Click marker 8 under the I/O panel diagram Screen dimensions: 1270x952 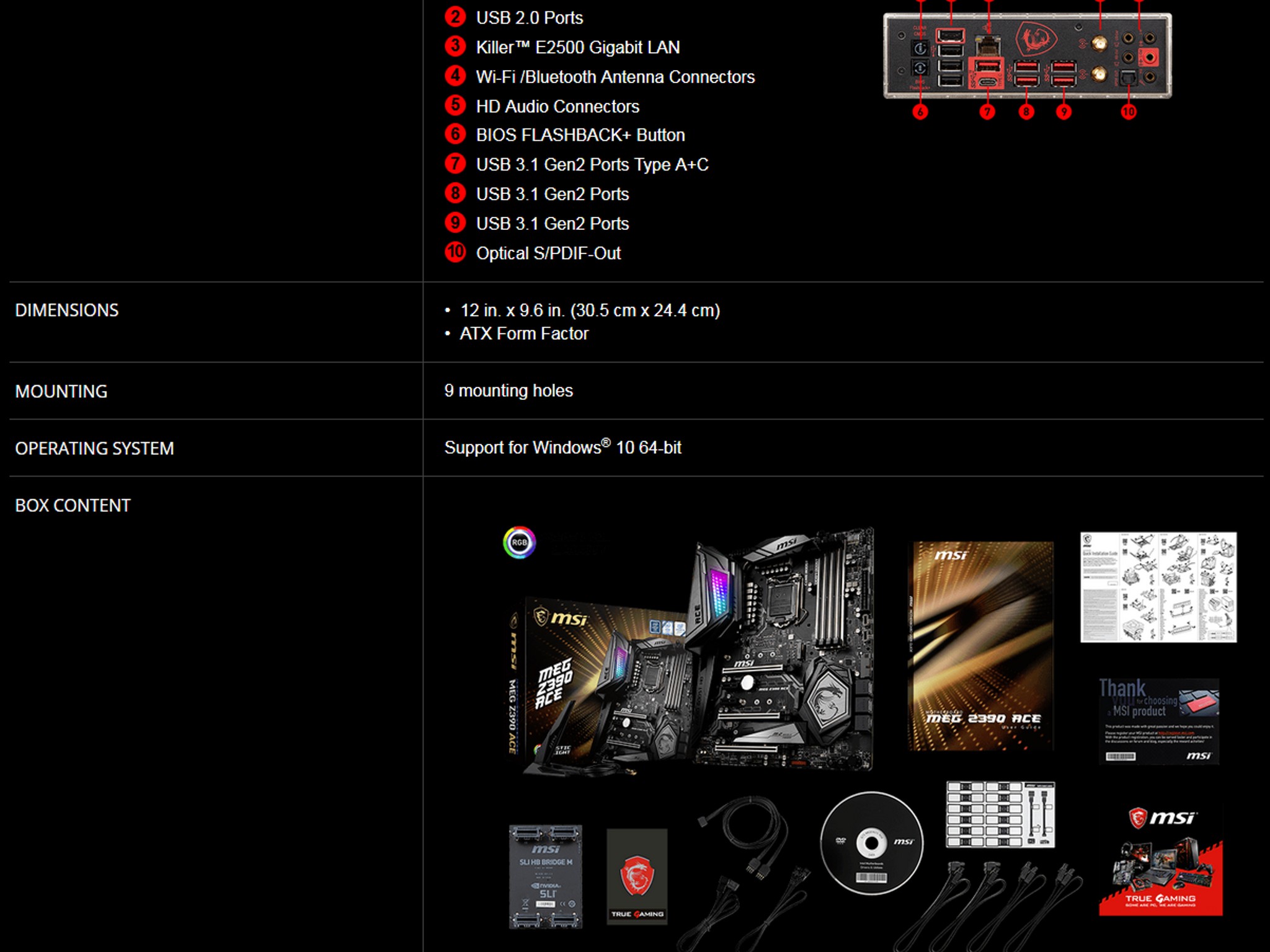[1026, 112]
